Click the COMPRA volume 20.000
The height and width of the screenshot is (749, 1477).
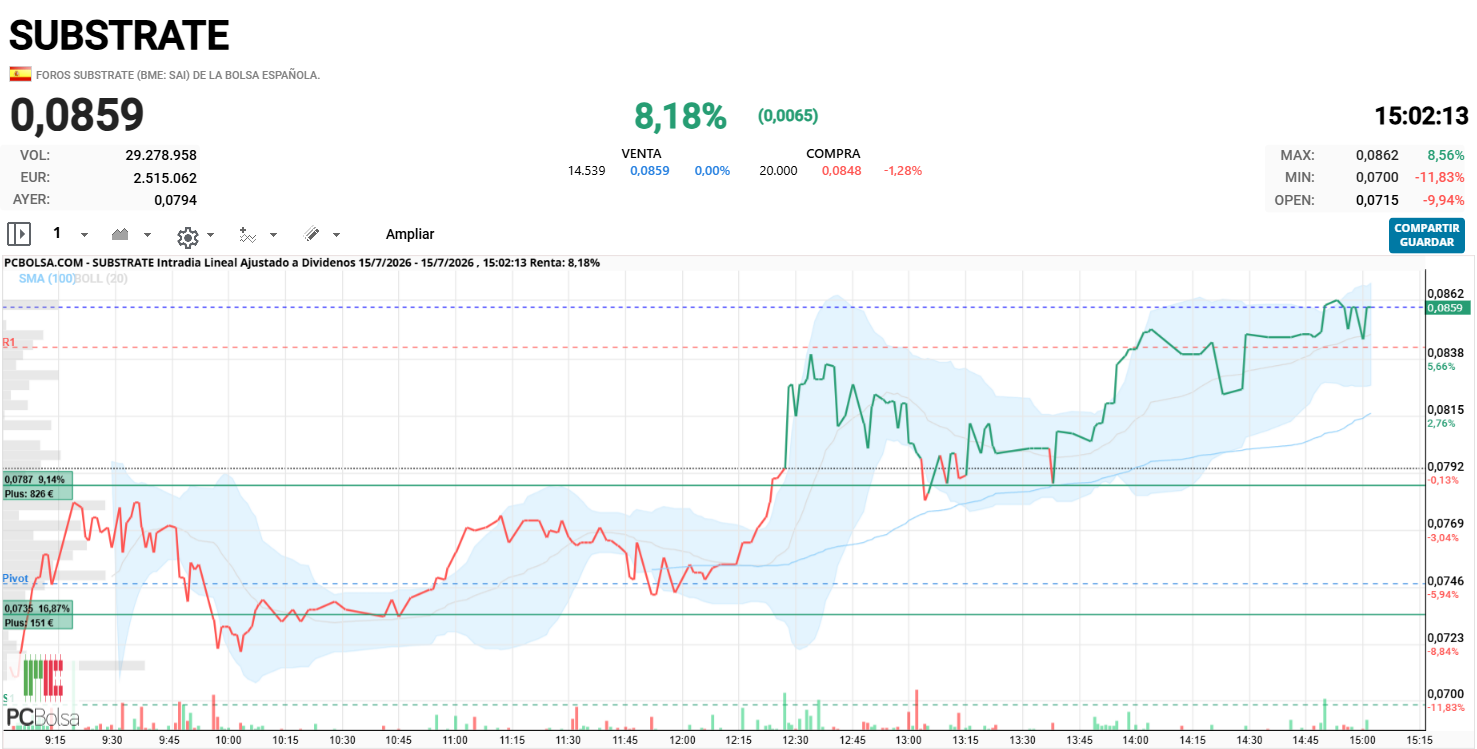pyautogui.click(x=778, y=171)
